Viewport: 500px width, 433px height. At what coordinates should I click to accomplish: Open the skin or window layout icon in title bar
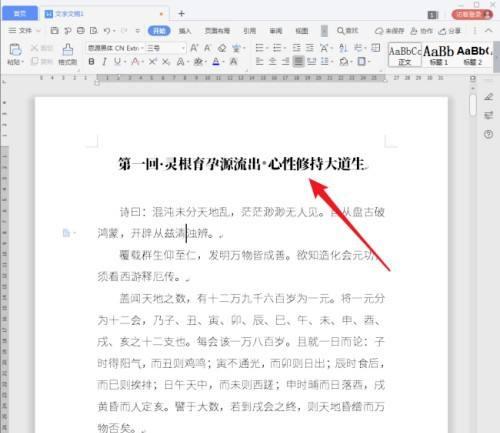[x=433, y=15]
